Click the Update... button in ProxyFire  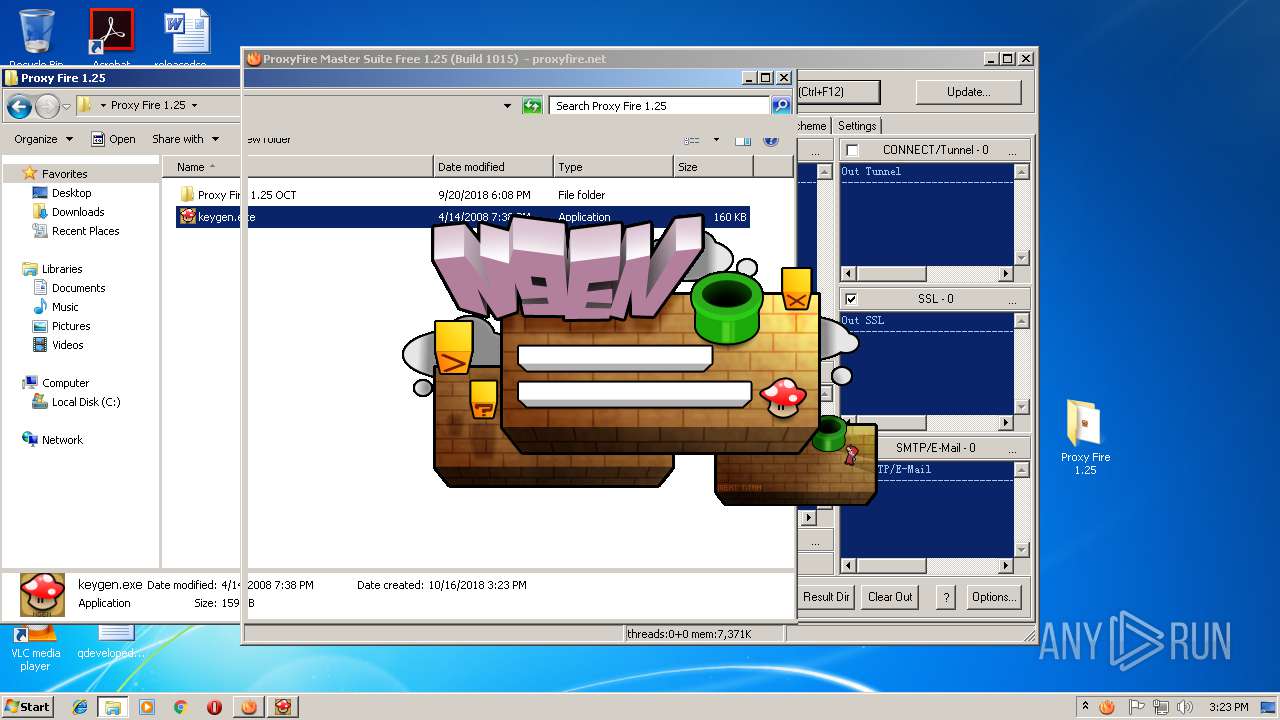[x=968, y=92]
